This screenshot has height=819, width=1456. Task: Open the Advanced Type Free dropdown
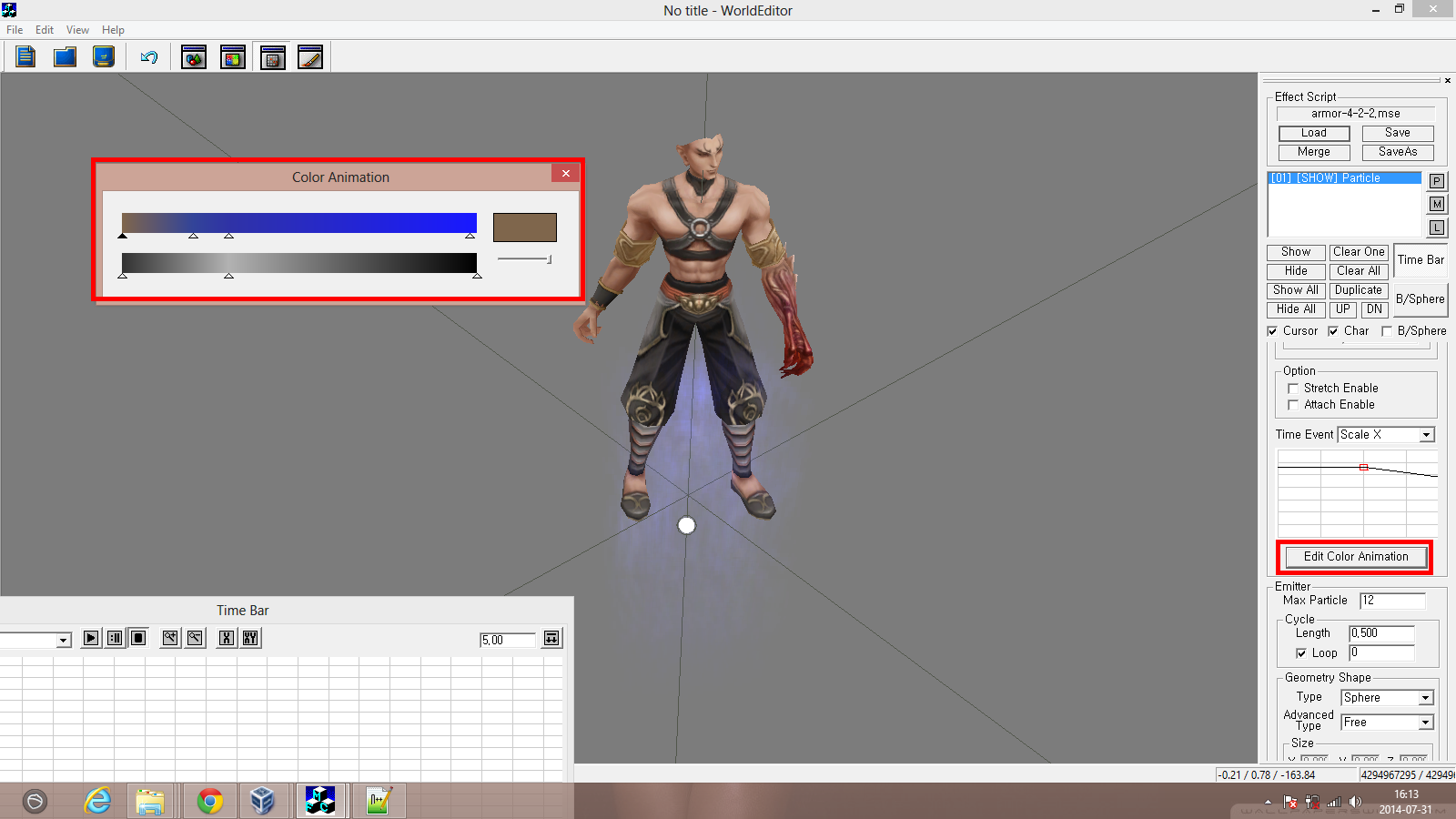tap(1426, 723)
